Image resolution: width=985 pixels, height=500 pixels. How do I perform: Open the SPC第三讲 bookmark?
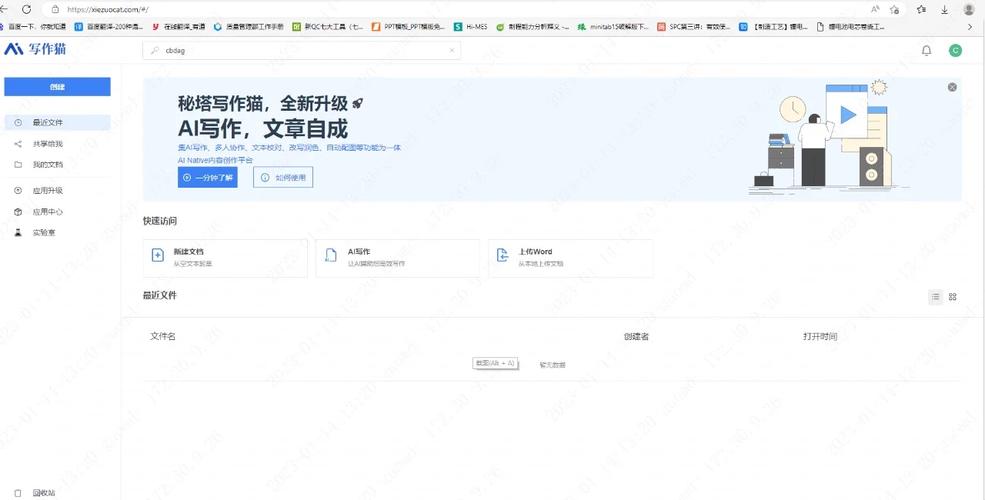tap(694, 27)
